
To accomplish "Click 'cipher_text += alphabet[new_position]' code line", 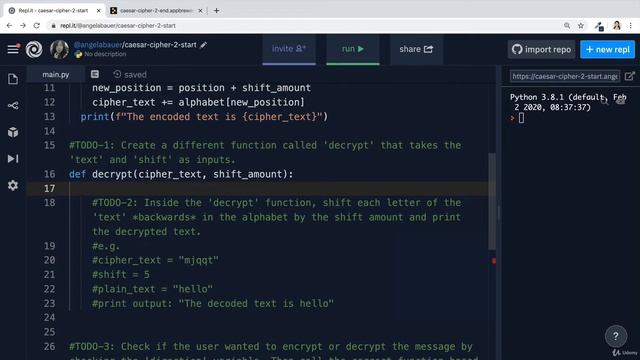I will 198,102.
